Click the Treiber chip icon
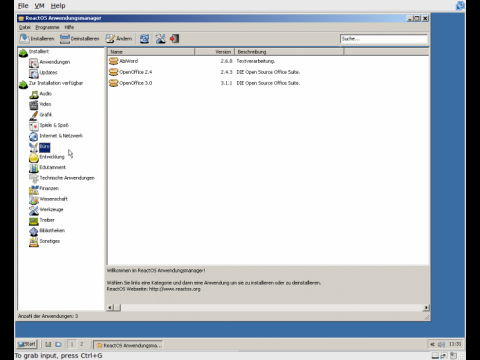Viewport: 480px width, 360px height. tap(34, 221)
